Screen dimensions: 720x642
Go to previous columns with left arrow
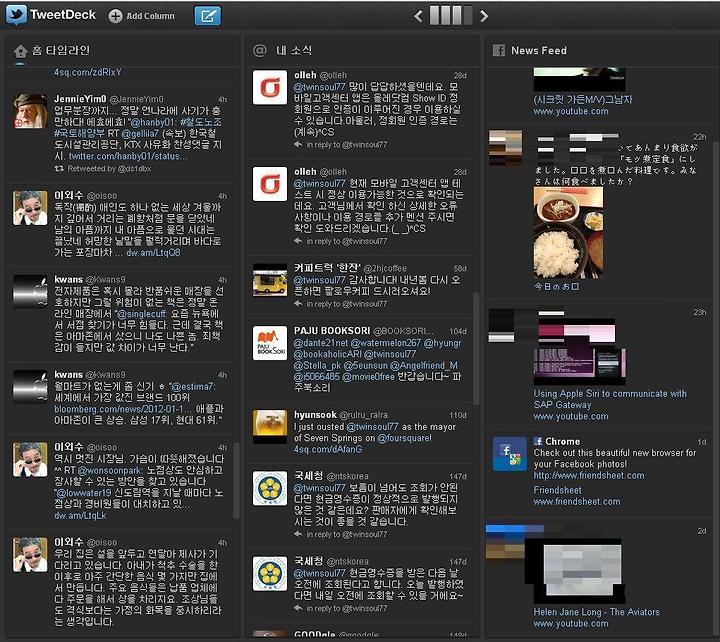418,16
